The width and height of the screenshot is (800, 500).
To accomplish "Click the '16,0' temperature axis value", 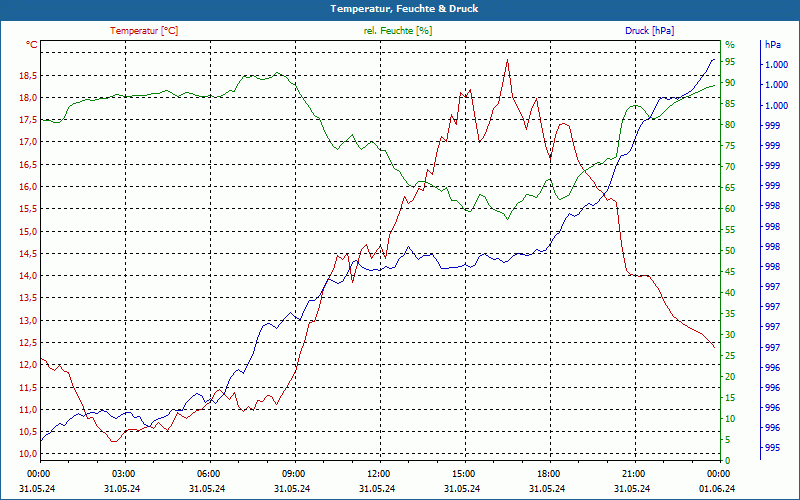I will tap(28, 187).
